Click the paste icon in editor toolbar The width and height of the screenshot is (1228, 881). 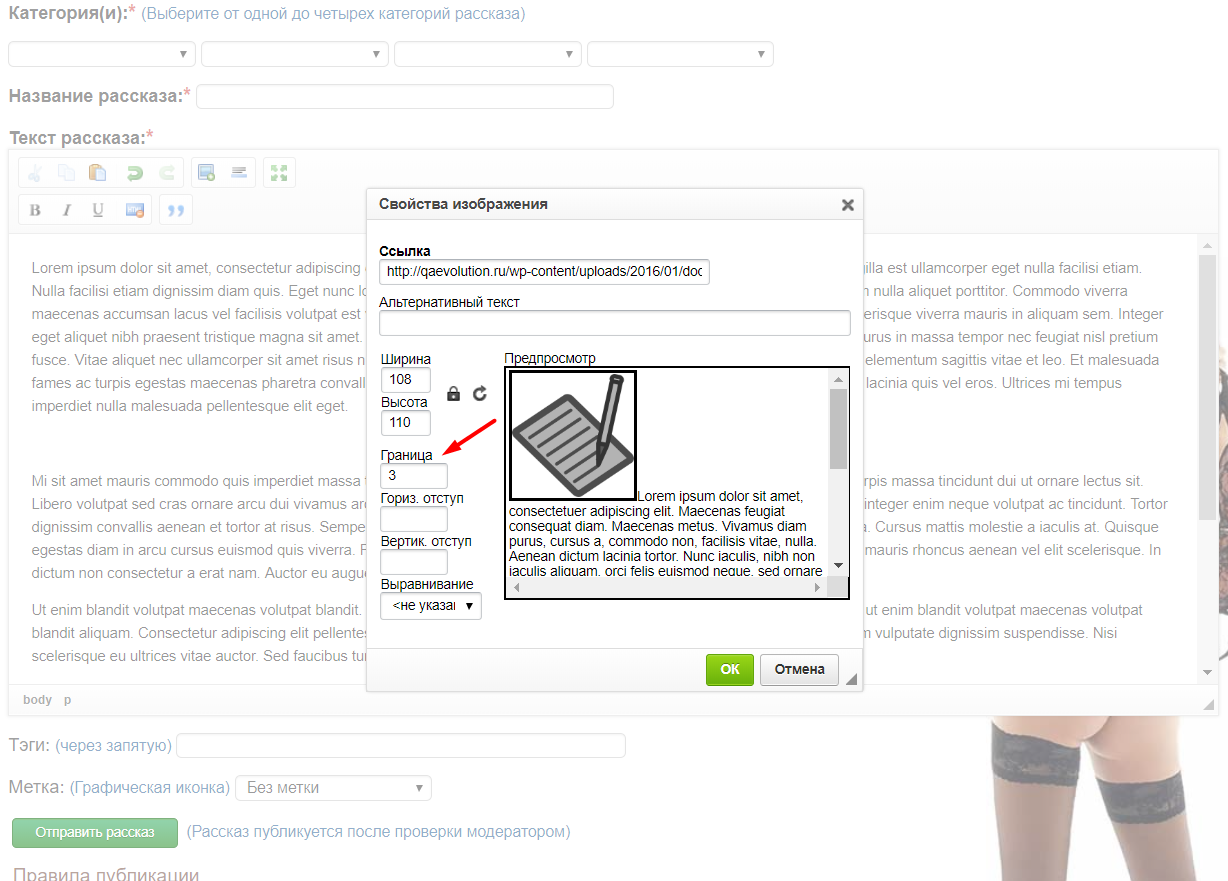(98, 173)
